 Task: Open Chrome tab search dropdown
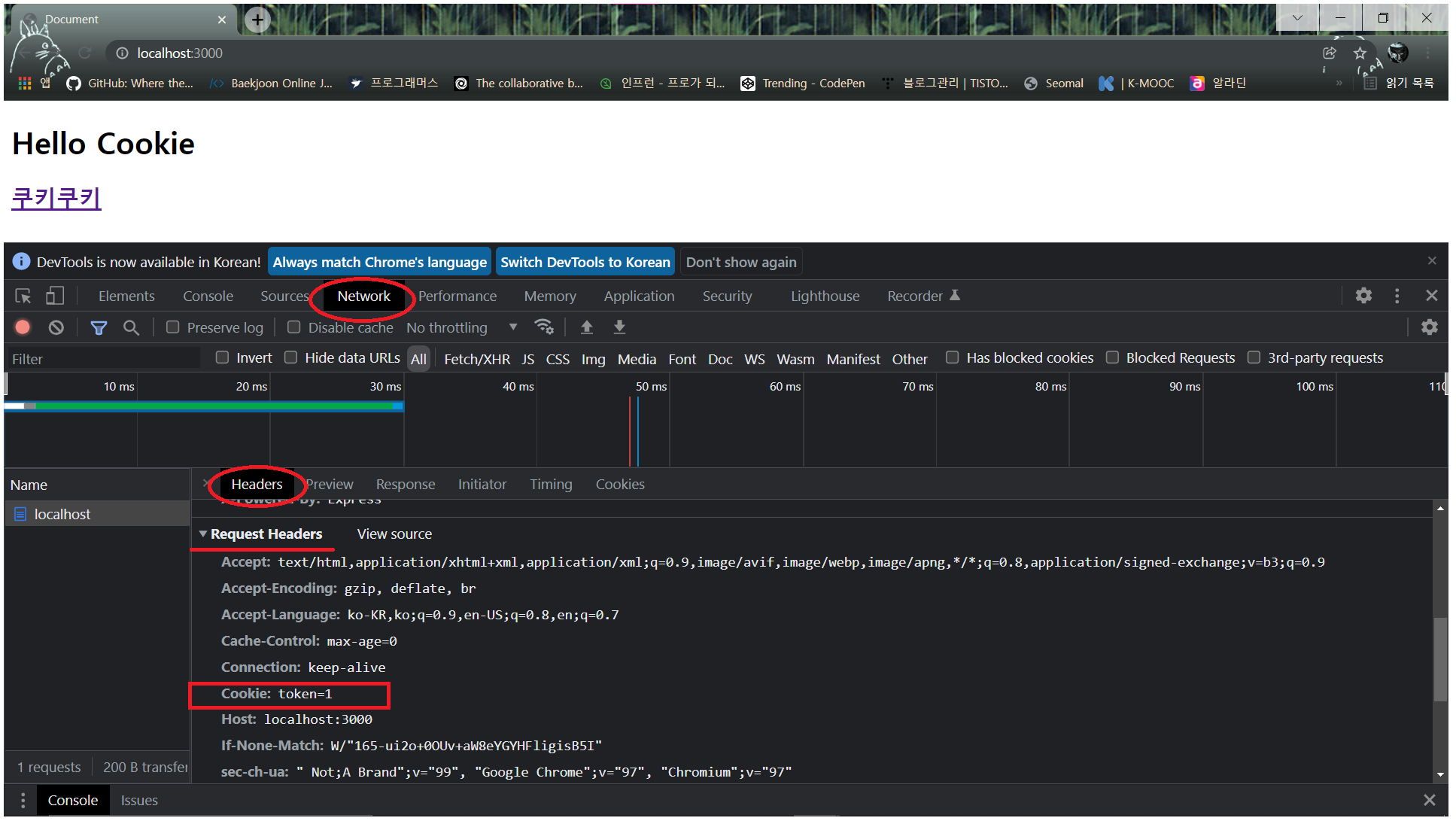coord(1297,18)
